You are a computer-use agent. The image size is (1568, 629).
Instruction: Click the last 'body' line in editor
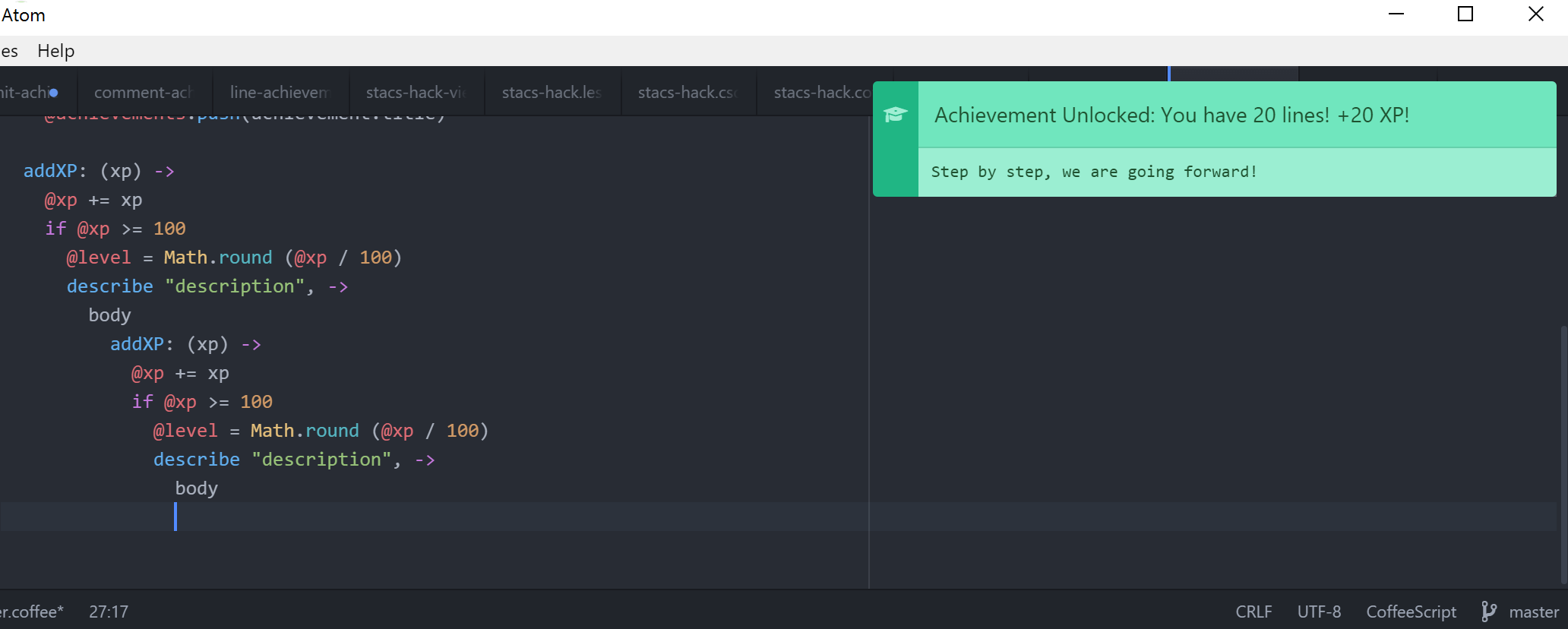pos(197,488)
